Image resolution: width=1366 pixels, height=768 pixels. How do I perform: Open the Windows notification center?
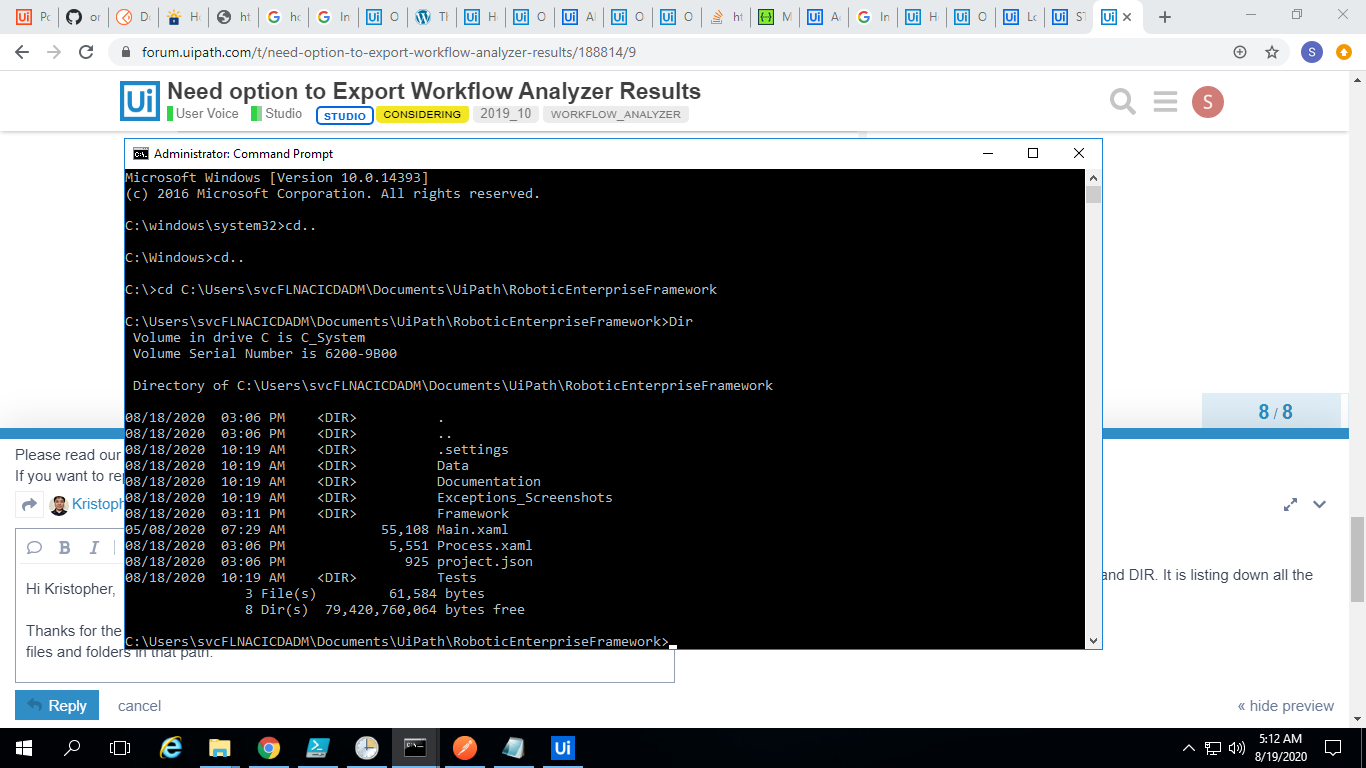point(1332,747)
